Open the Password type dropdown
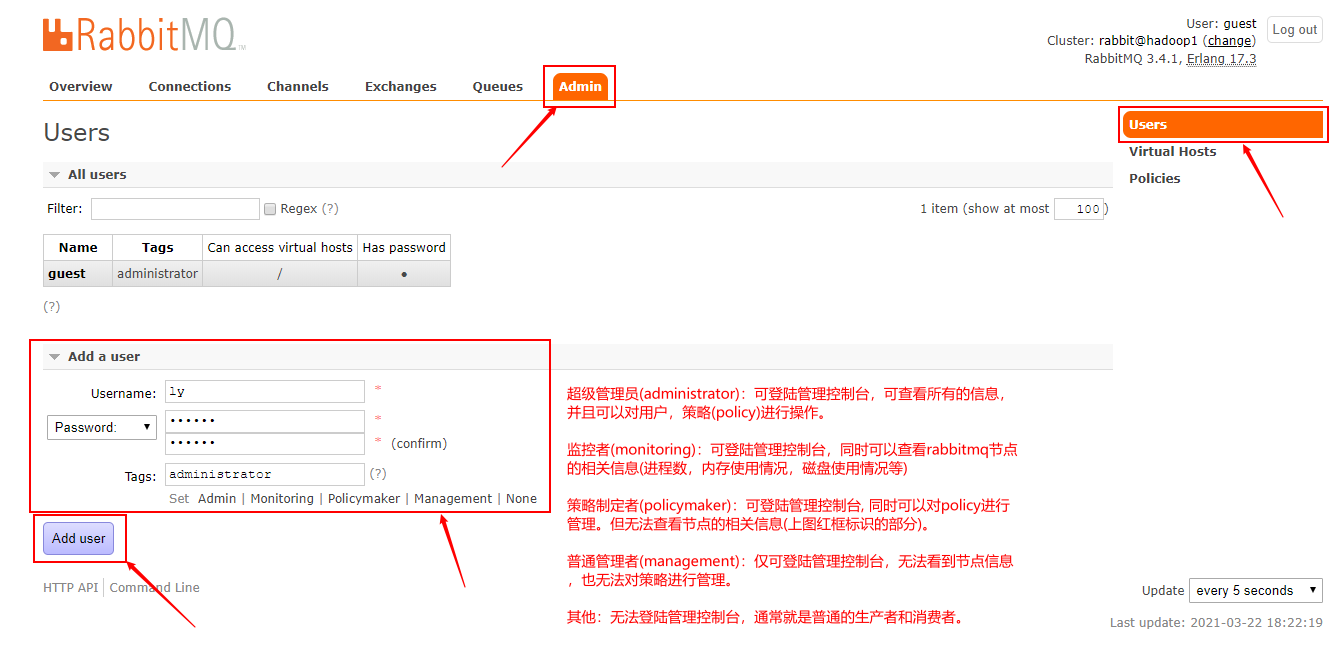This screenshot has height=657, width=1342. pos(102,427)
